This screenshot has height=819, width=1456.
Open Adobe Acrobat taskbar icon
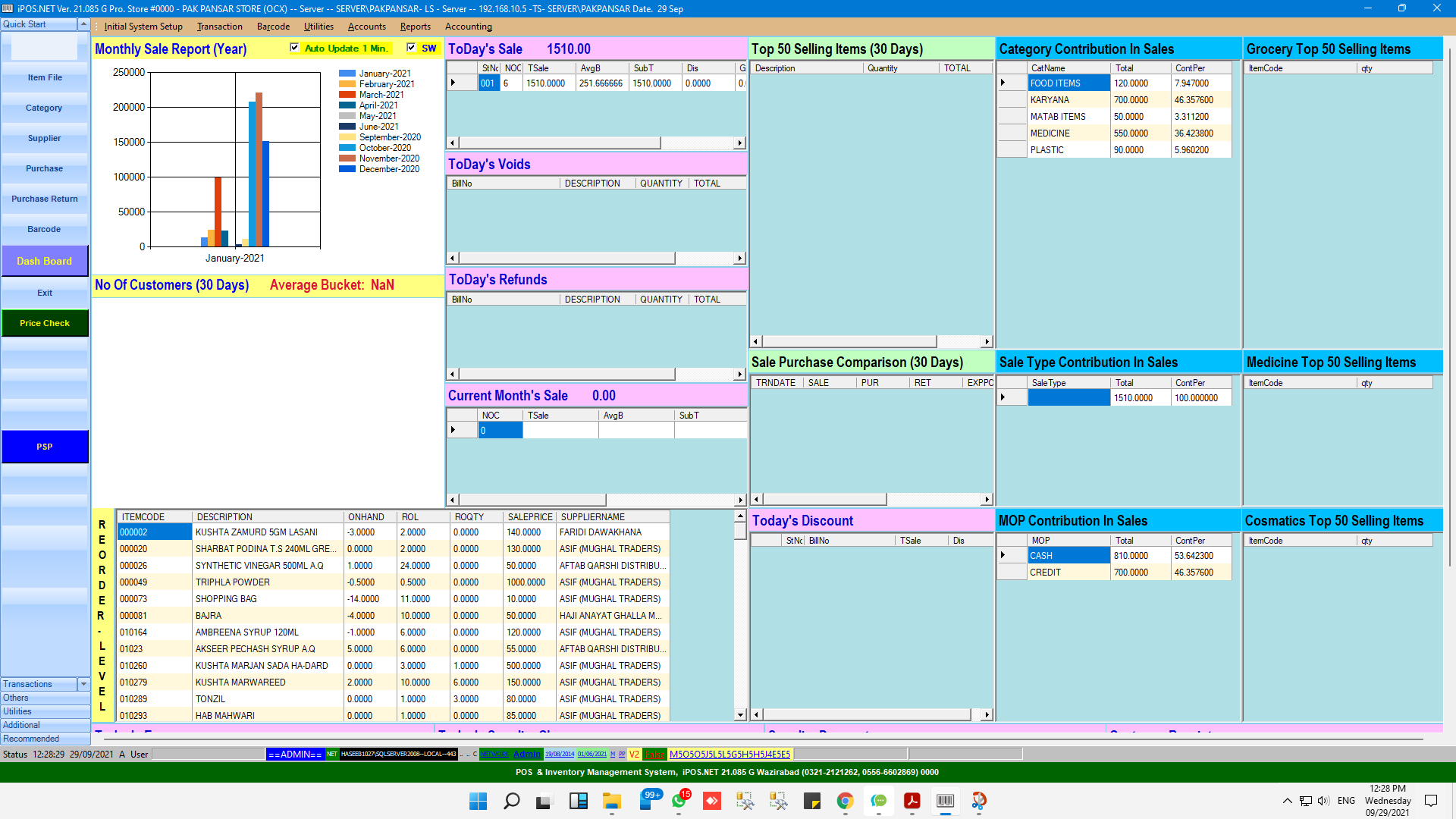point(912,801)
